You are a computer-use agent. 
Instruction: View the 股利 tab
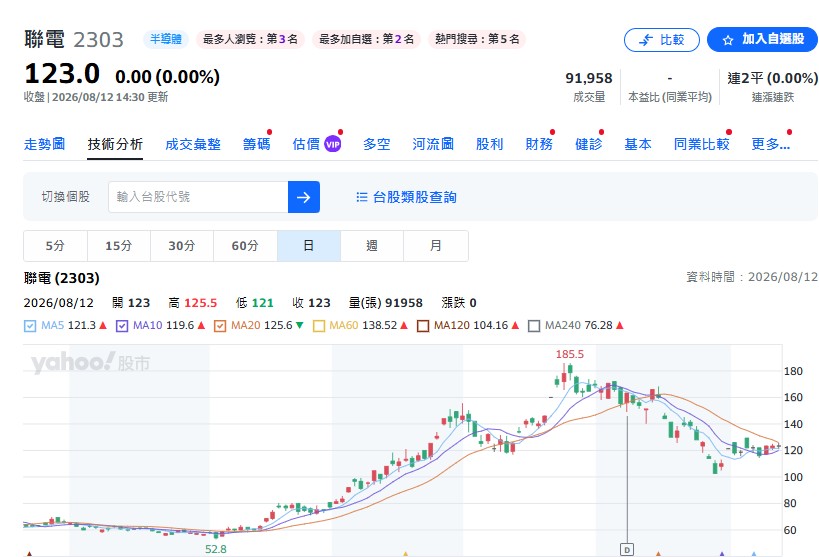(489, 144)
